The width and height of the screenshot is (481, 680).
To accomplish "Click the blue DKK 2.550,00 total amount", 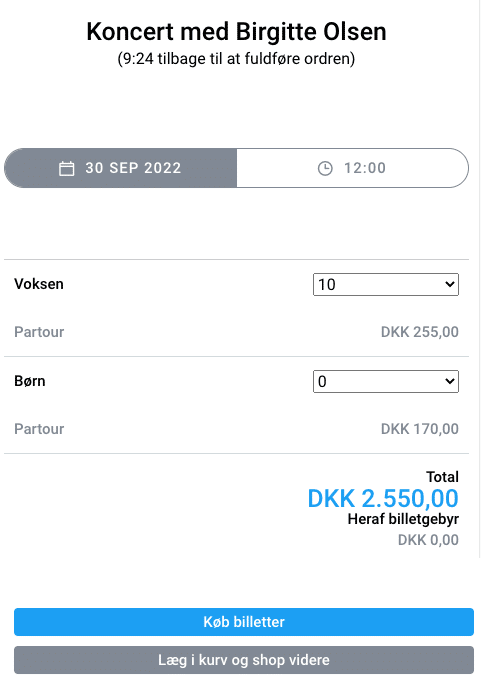I will coord(383,498).
